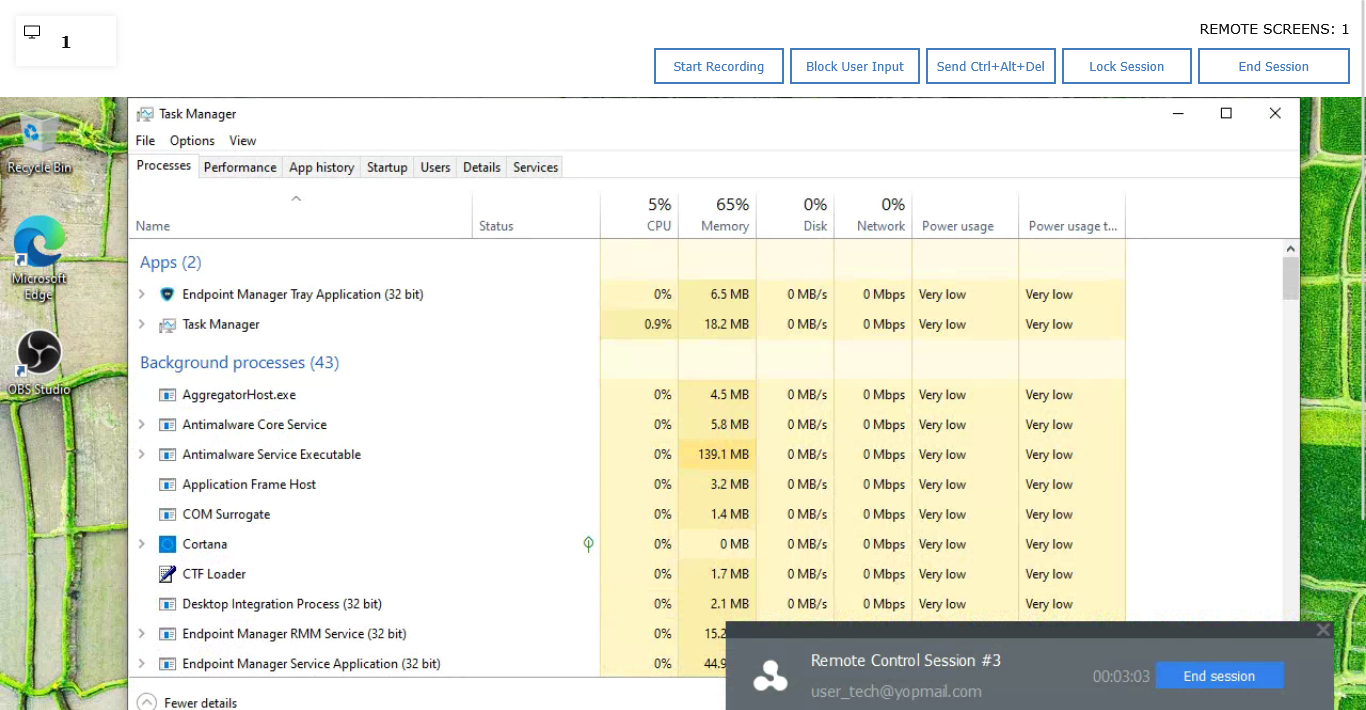Open the File menu in Task Manager
1366x710 pixels.
(145, 141)
